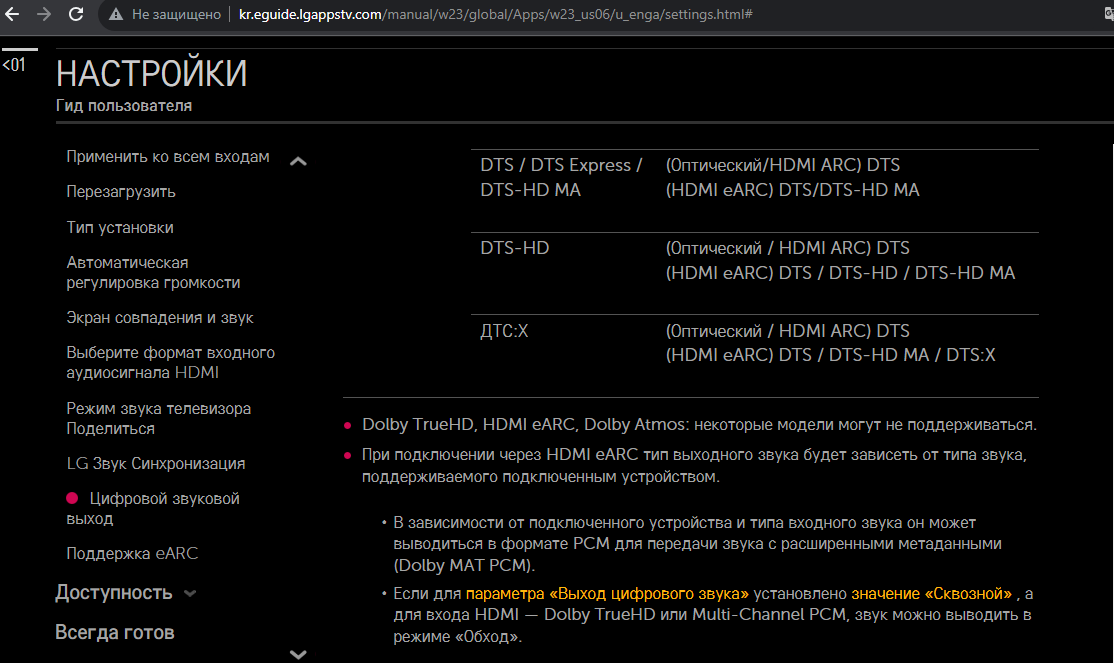Click the '<01' page indicator

tap(14, 66)
